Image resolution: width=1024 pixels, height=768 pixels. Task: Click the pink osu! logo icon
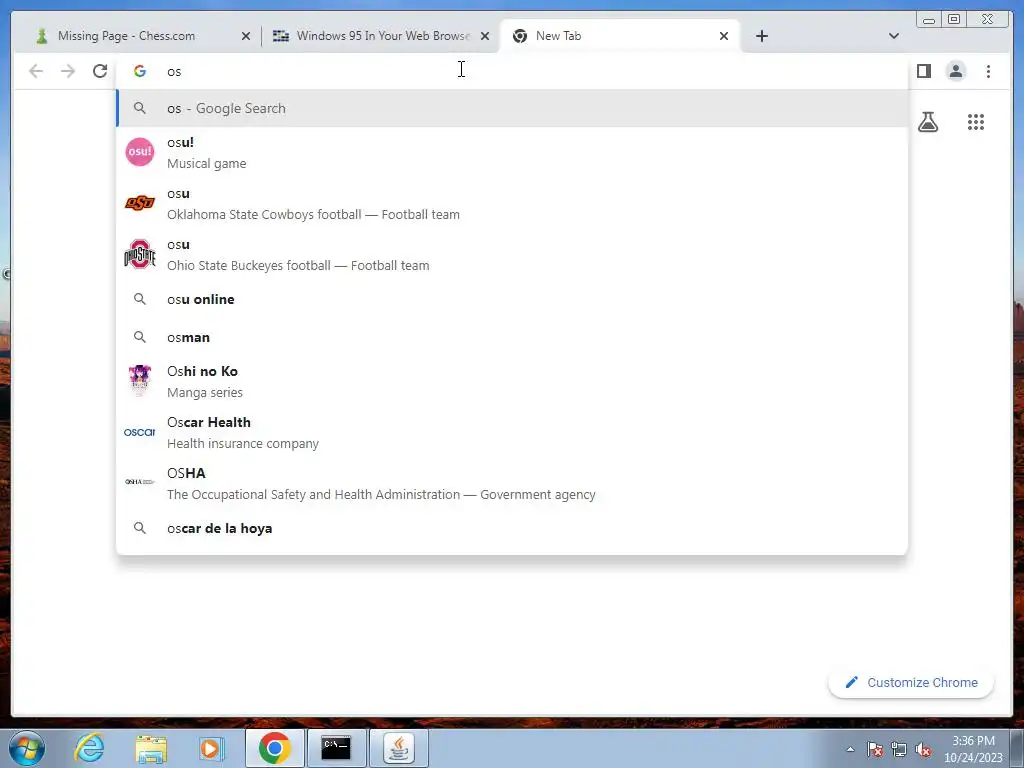pos(140,152)
